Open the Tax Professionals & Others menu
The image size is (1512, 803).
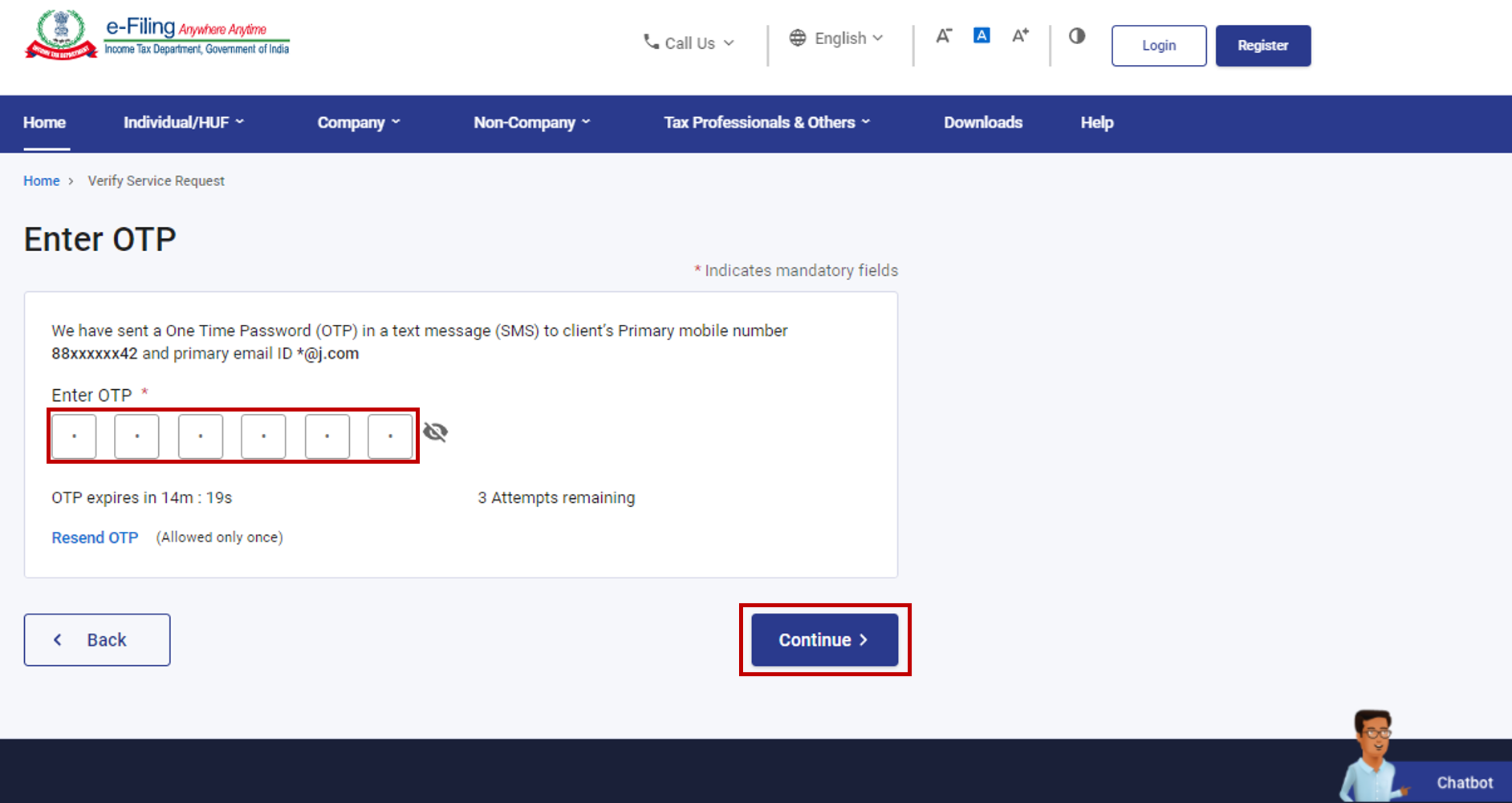pos(766,123)
